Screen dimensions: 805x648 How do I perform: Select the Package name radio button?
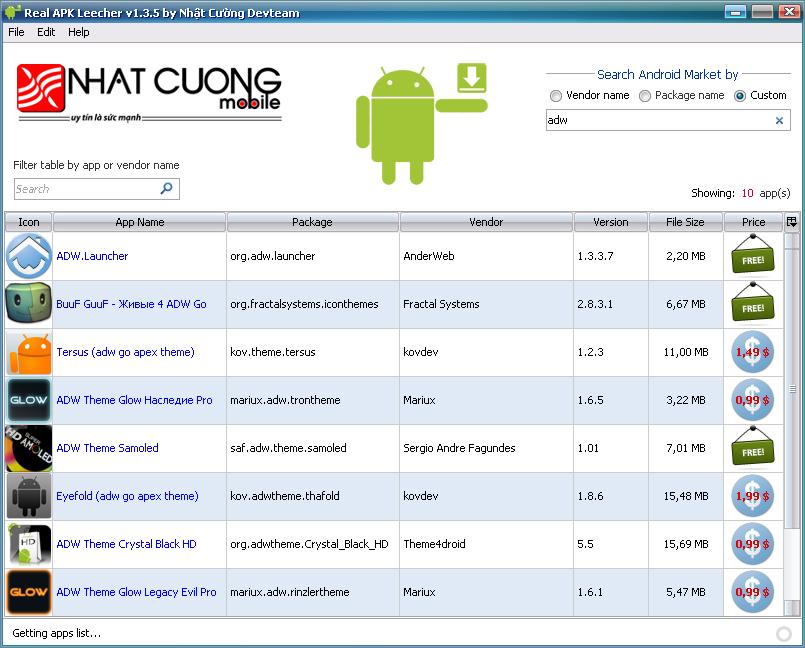tap(645, 96)
